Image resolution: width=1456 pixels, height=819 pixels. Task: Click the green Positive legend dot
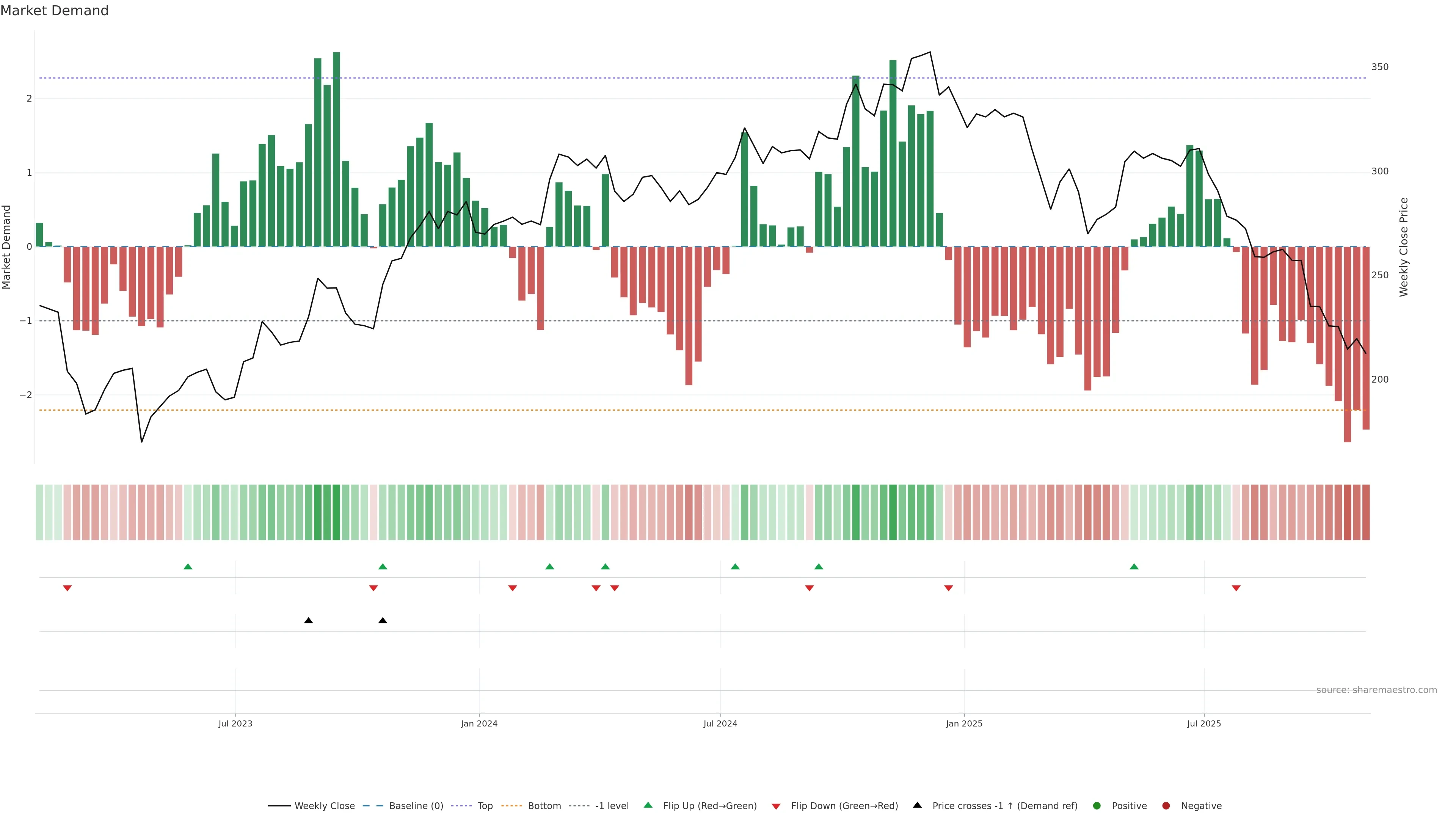1097,805
